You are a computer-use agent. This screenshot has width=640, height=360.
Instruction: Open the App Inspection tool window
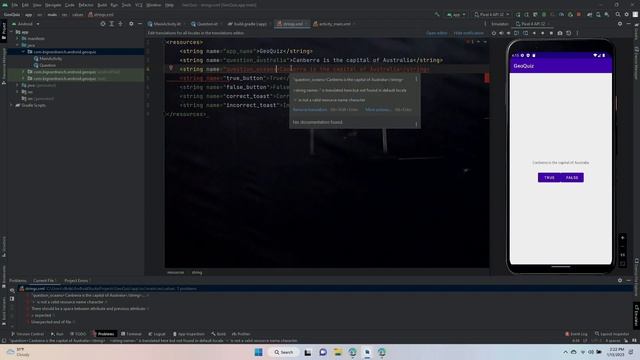[x=189, y=334]
